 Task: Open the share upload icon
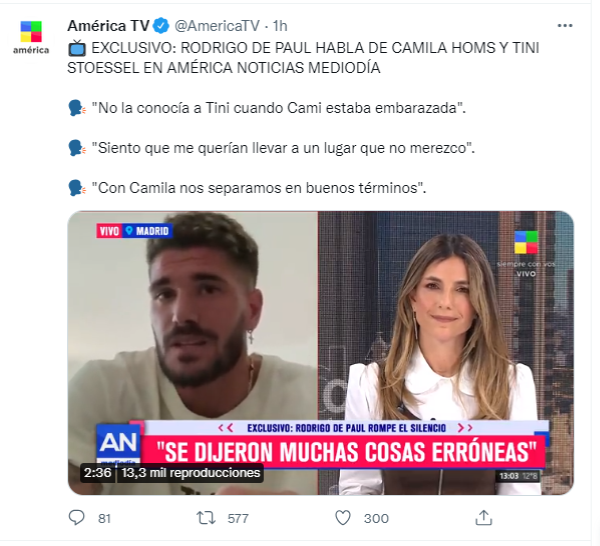tap(484, 517)
